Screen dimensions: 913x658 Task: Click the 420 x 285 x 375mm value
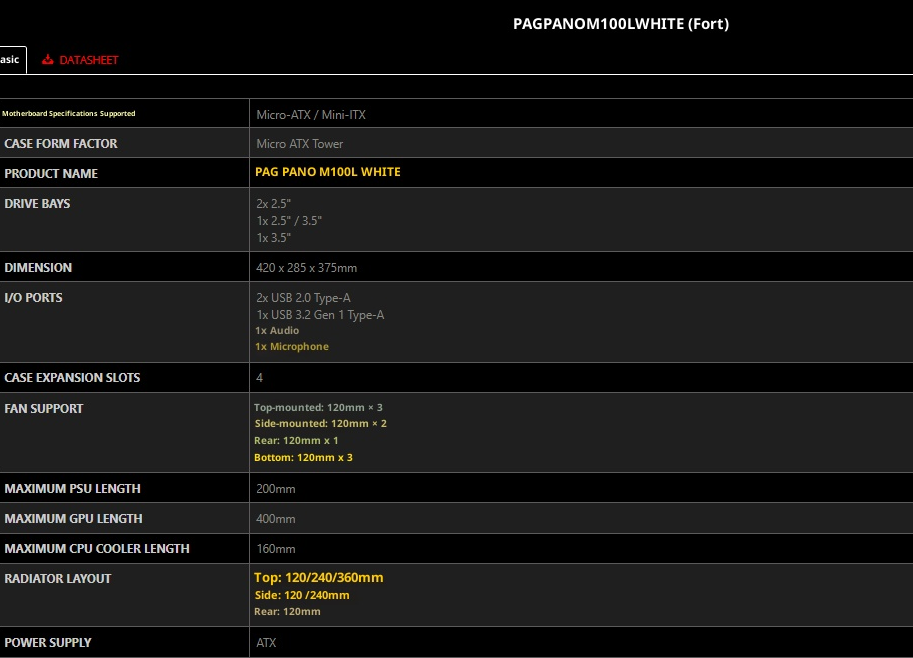coord(306,268)
